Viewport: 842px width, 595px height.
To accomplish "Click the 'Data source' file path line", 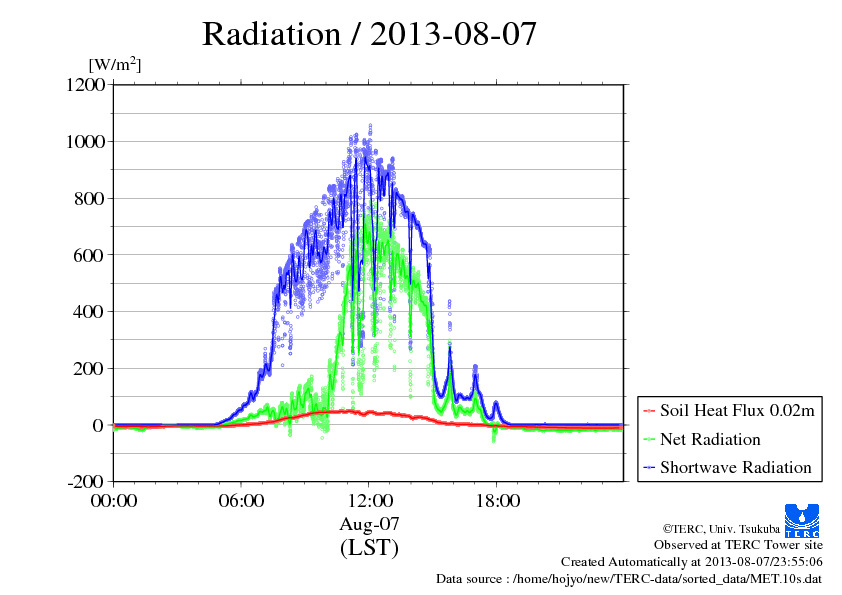I will 629,579.
